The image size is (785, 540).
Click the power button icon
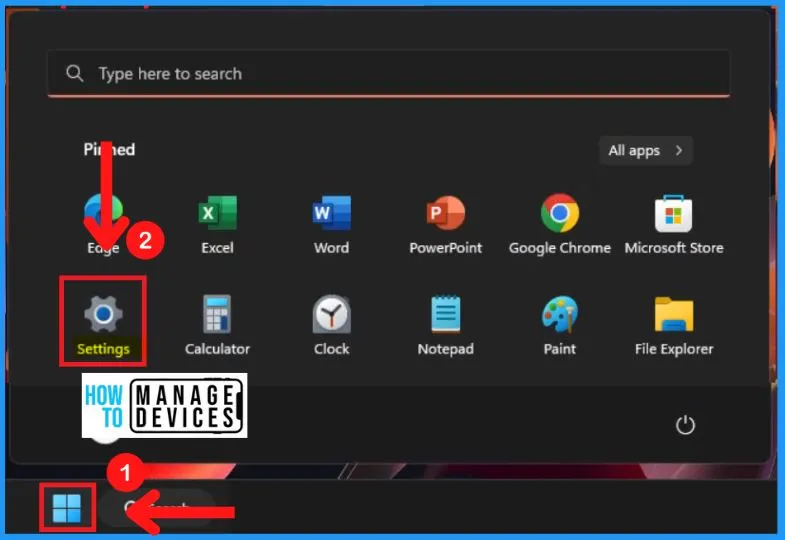[x=685, y=425]
